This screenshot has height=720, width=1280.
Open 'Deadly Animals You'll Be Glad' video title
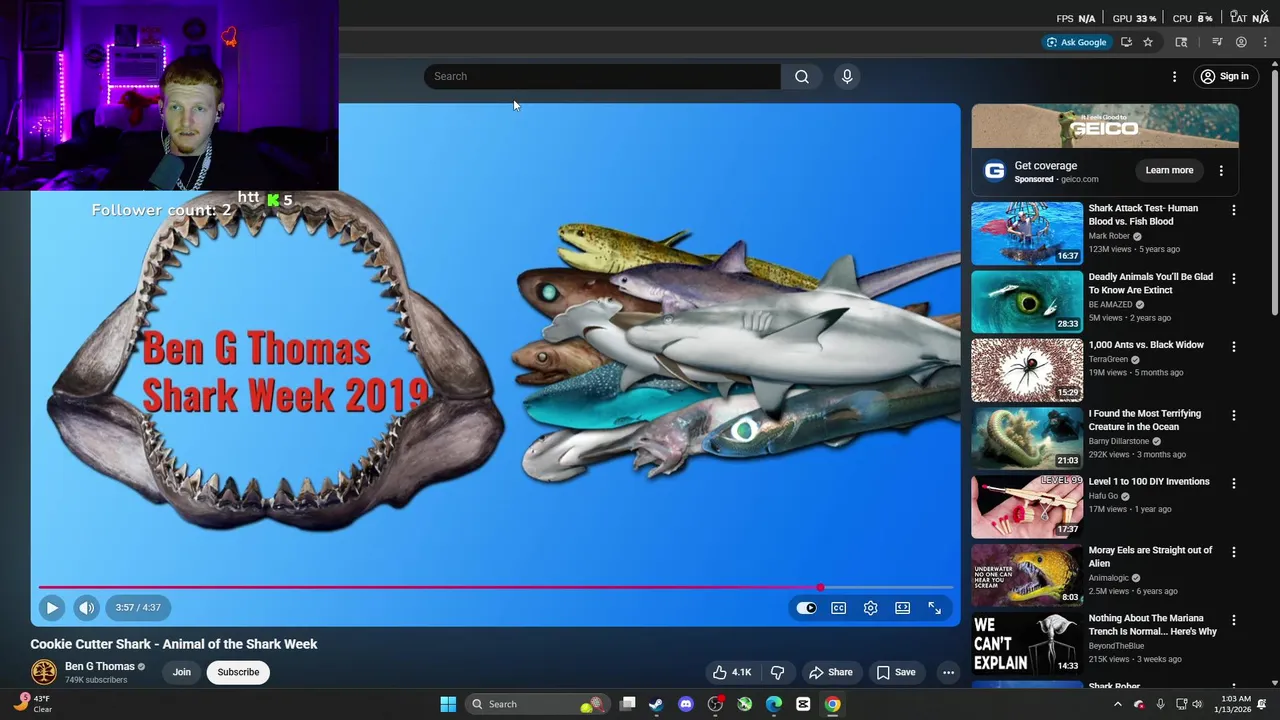(1150, 283)
